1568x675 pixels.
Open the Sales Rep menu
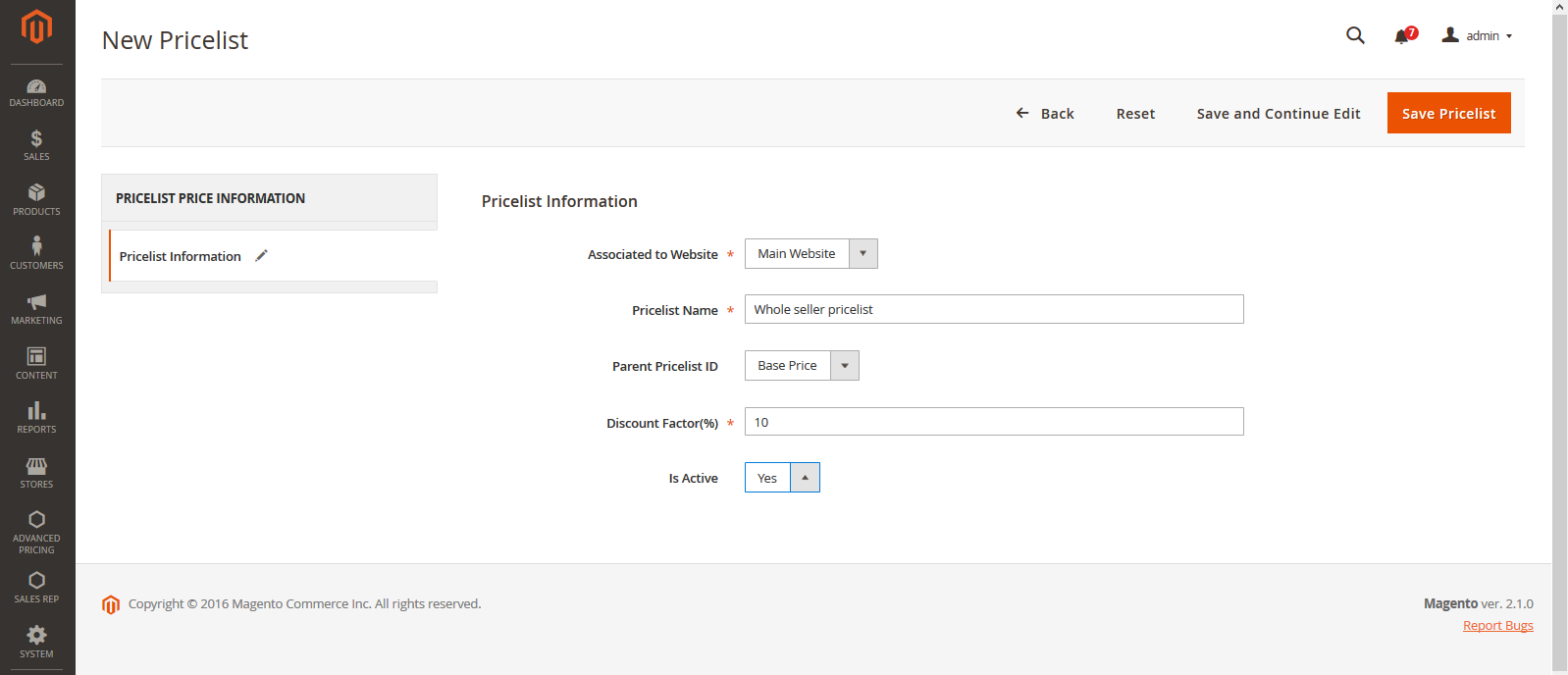click(x=36, y=588)
